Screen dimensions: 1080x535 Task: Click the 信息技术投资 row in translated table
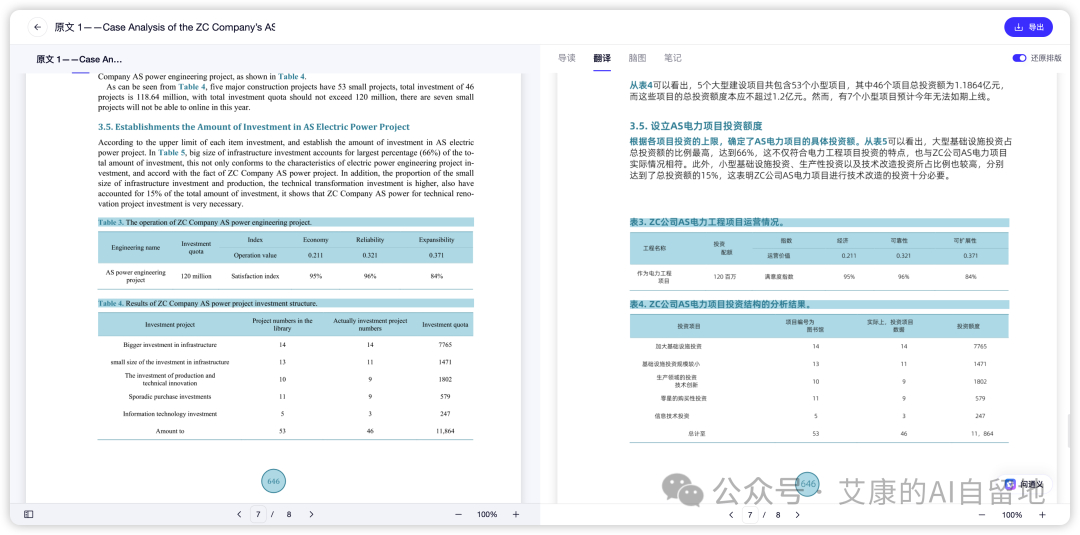coord(672,416)
